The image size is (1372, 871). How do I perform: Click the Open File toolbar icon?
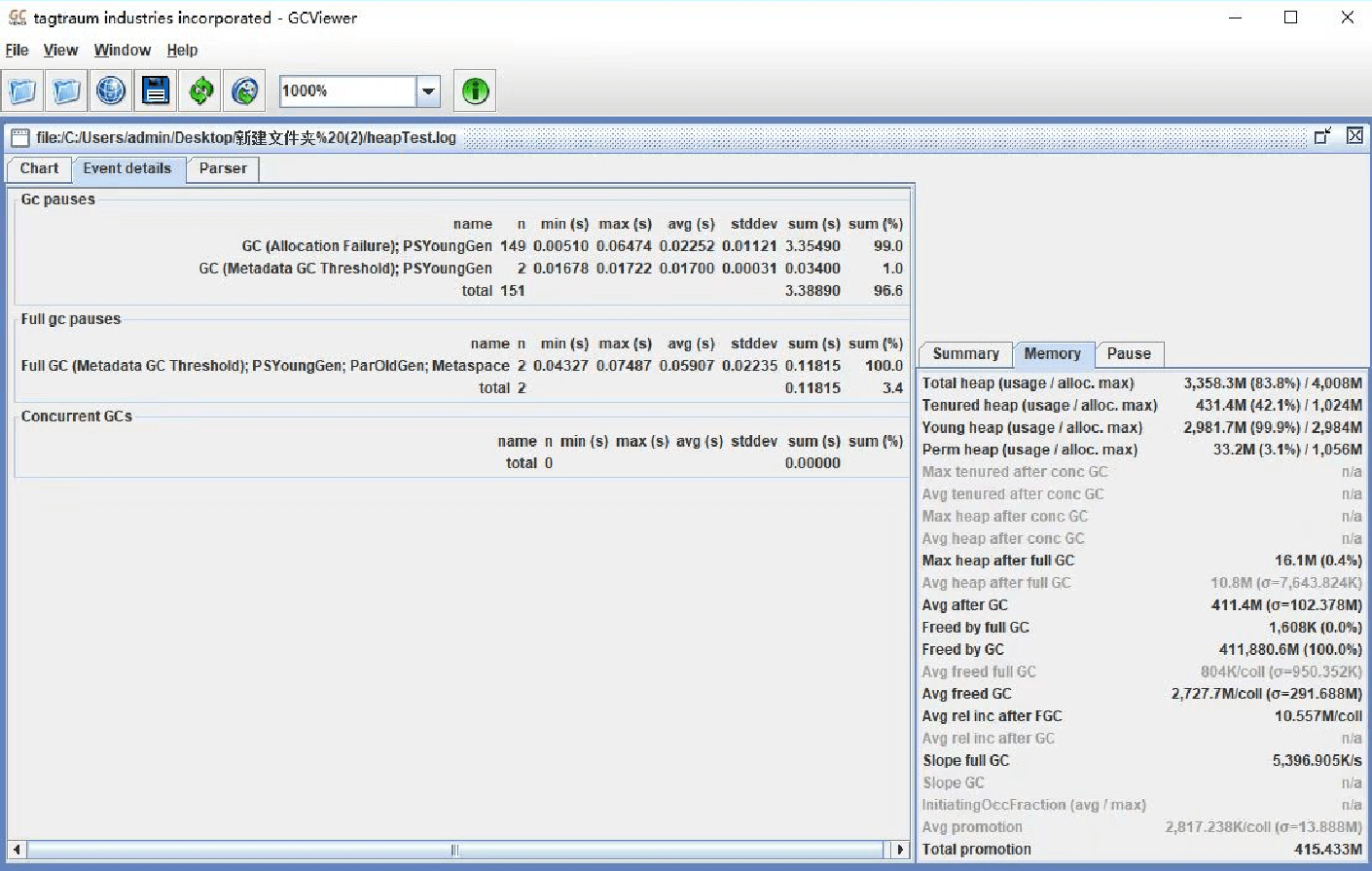[x=22, y=91]
